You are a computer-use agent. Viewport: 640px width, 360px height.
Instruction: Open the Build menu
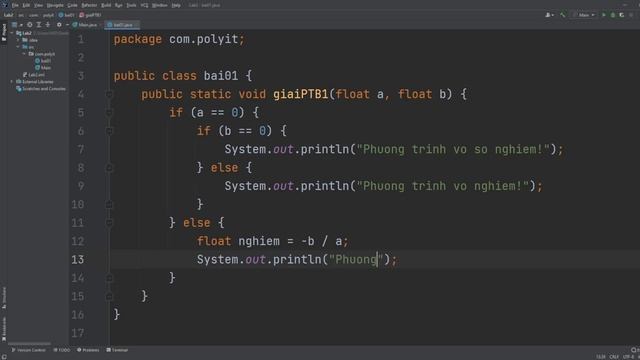(106, 5)
